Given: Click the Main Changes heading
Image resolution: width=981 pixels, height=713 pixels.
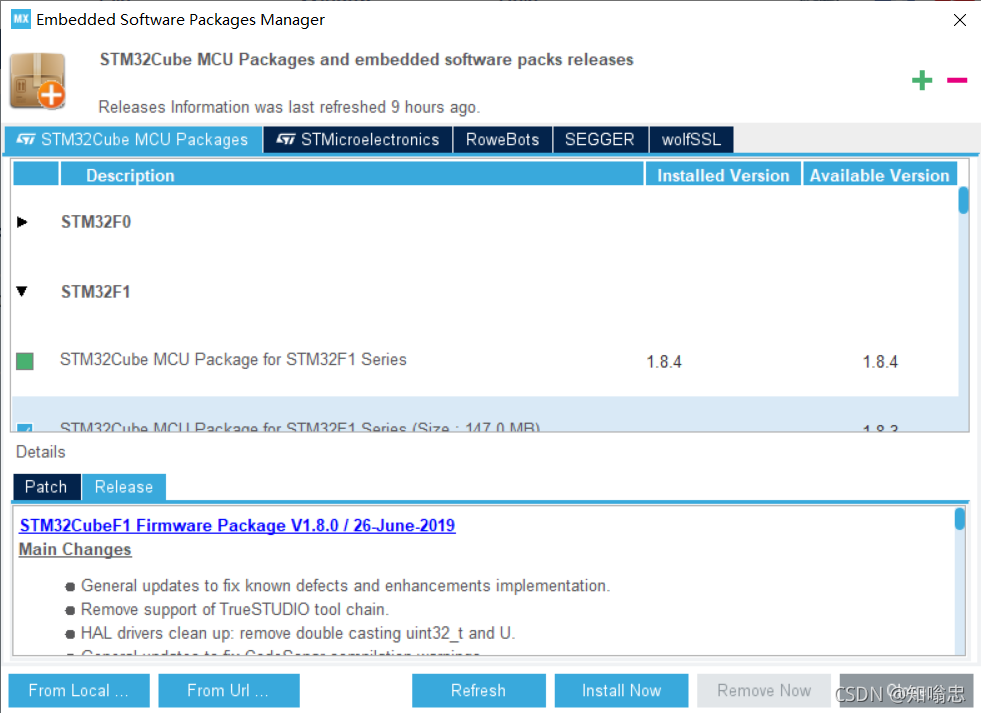Looking at the screenshot, I should pyautogui.click(x=75, y=549).
